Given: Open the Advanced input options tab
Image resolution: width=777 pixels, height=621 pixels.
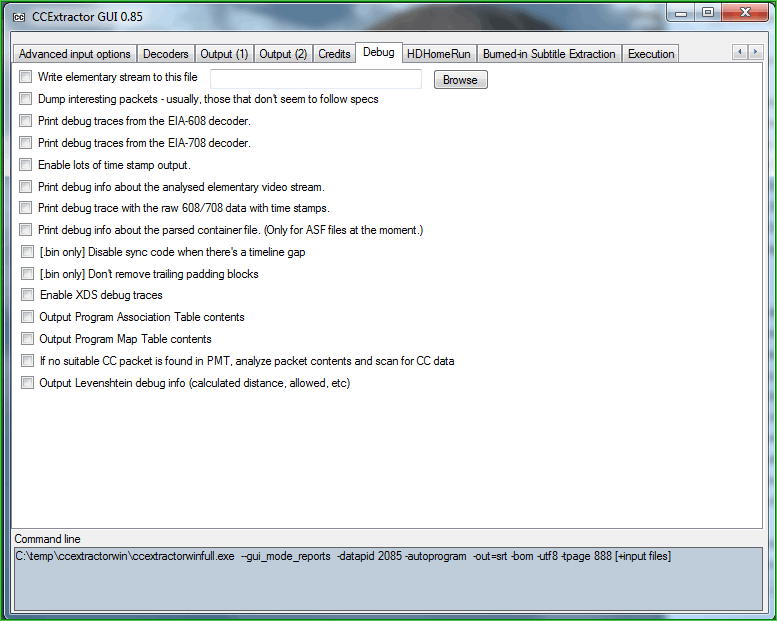Looking at the screenshot, I should [x=74, y=54].
